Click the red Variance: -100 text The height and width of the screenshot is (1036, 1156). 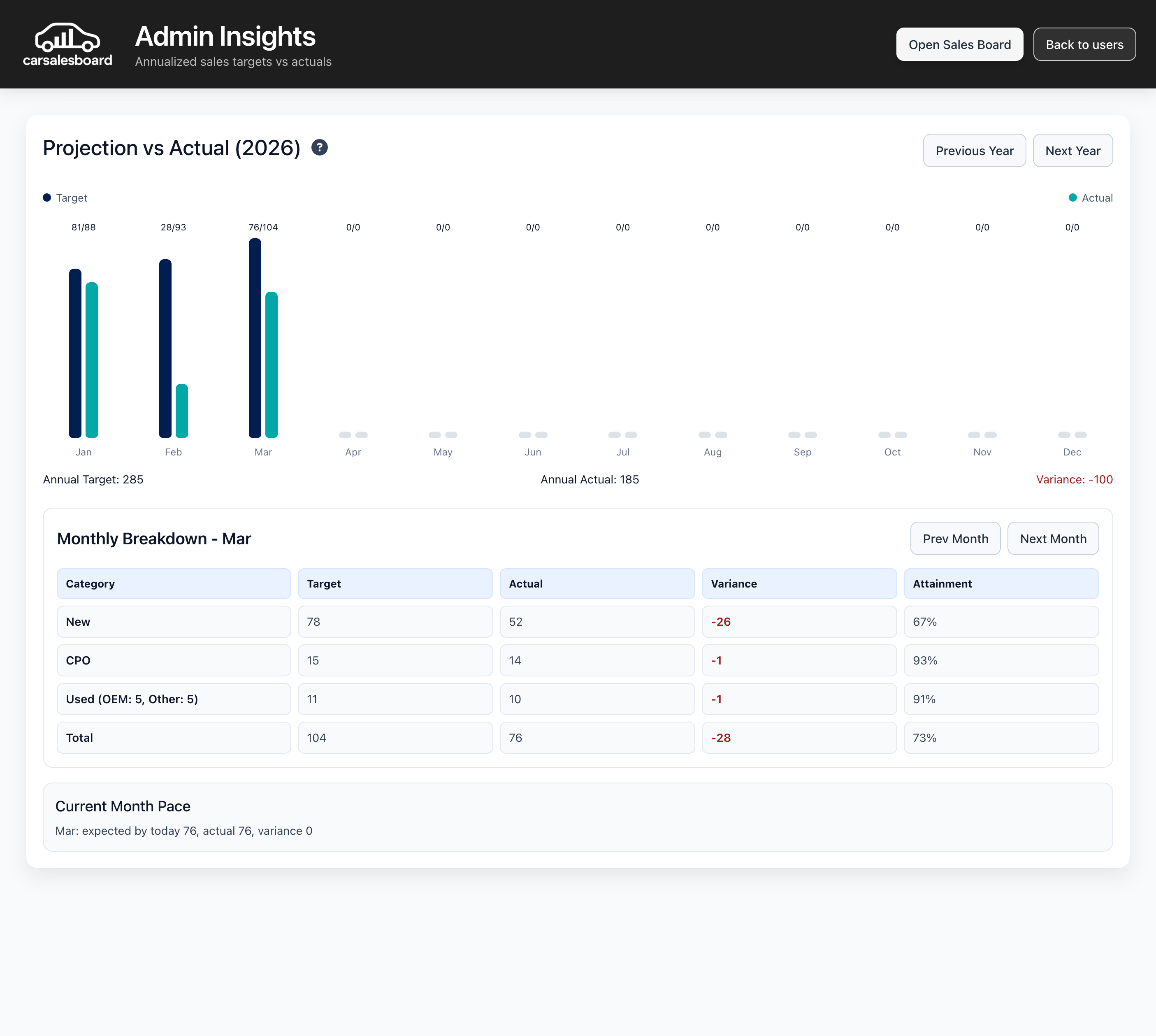(1075, 479)
